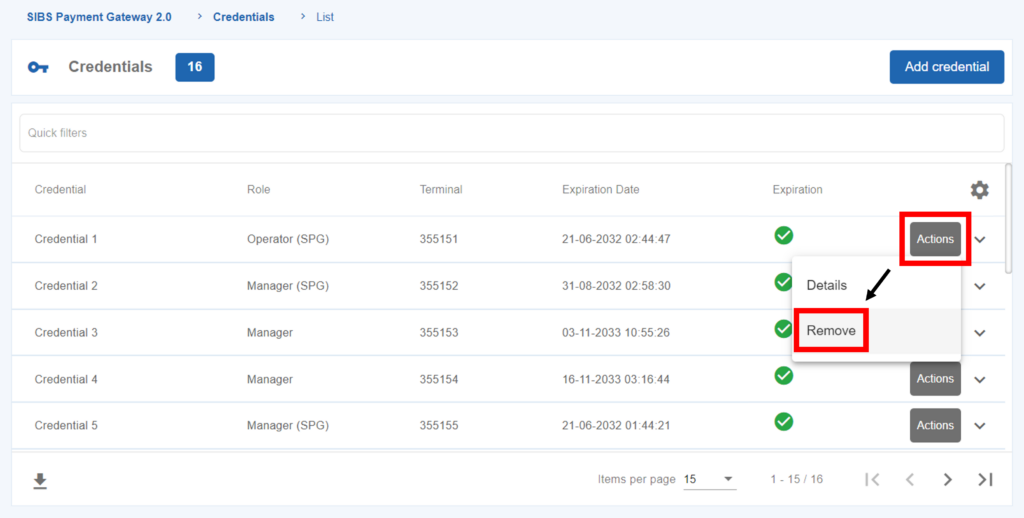The width and height of the screenshot is (1024, 518).
Task: Click Credential 1 green expiration checkmark
Action: [784, 236]
